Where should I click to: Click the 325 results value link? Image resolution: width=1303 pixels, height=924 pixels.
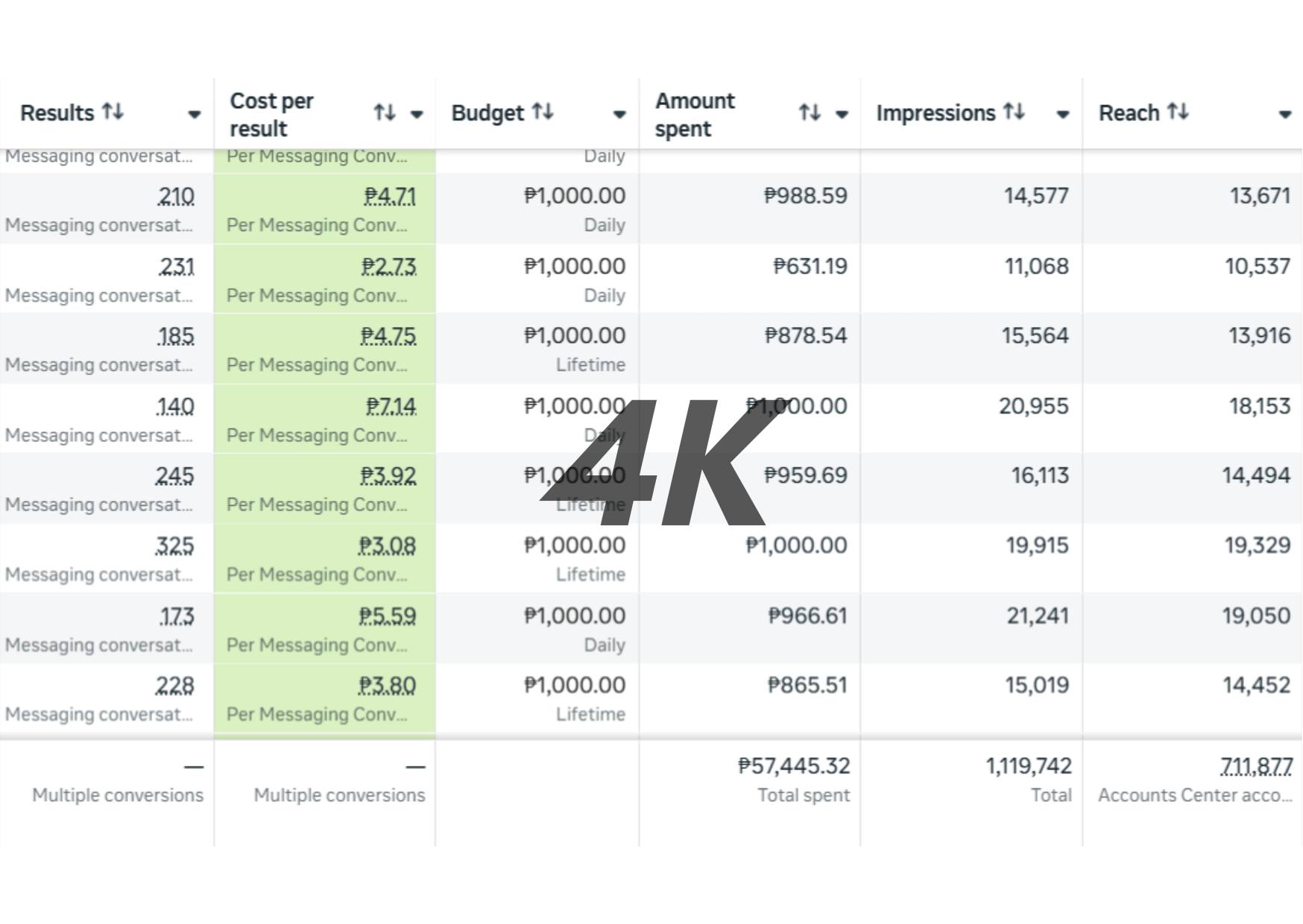174,545
